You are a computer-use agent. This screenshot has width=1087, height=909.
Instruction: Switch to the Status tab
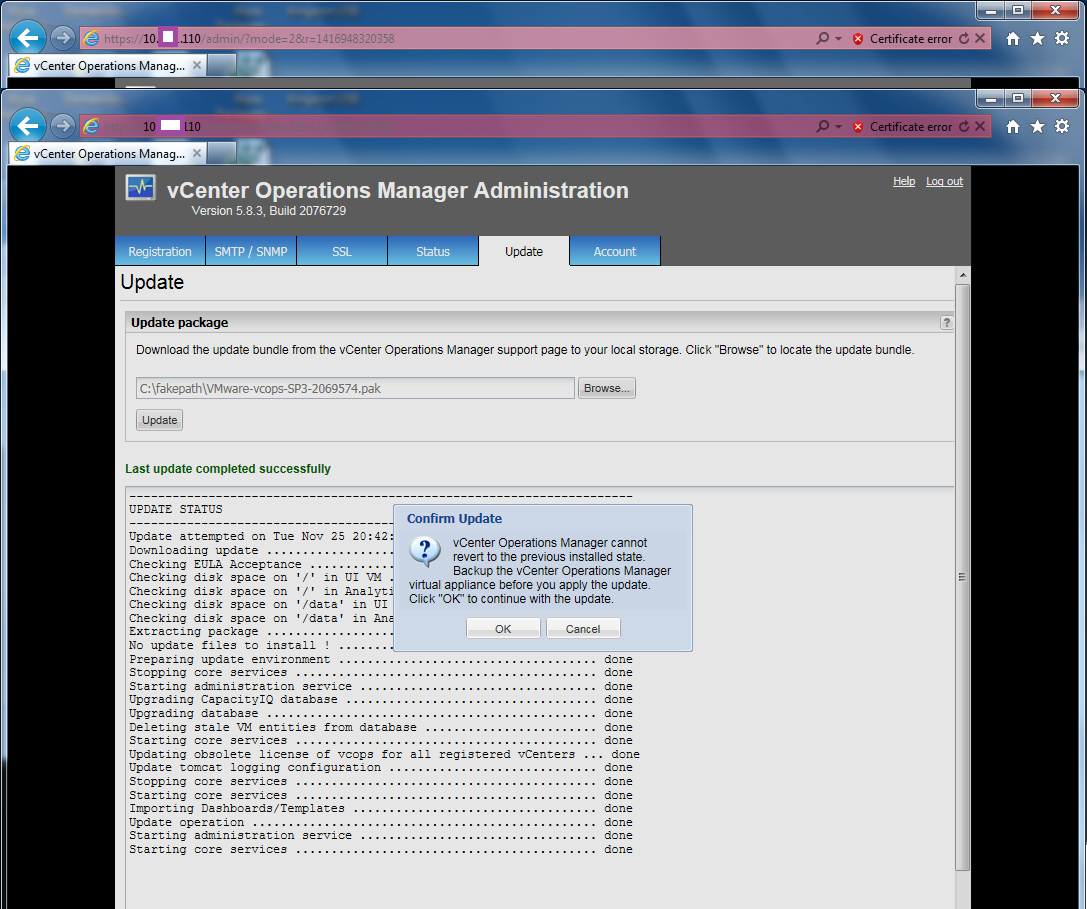coord(433,251)
